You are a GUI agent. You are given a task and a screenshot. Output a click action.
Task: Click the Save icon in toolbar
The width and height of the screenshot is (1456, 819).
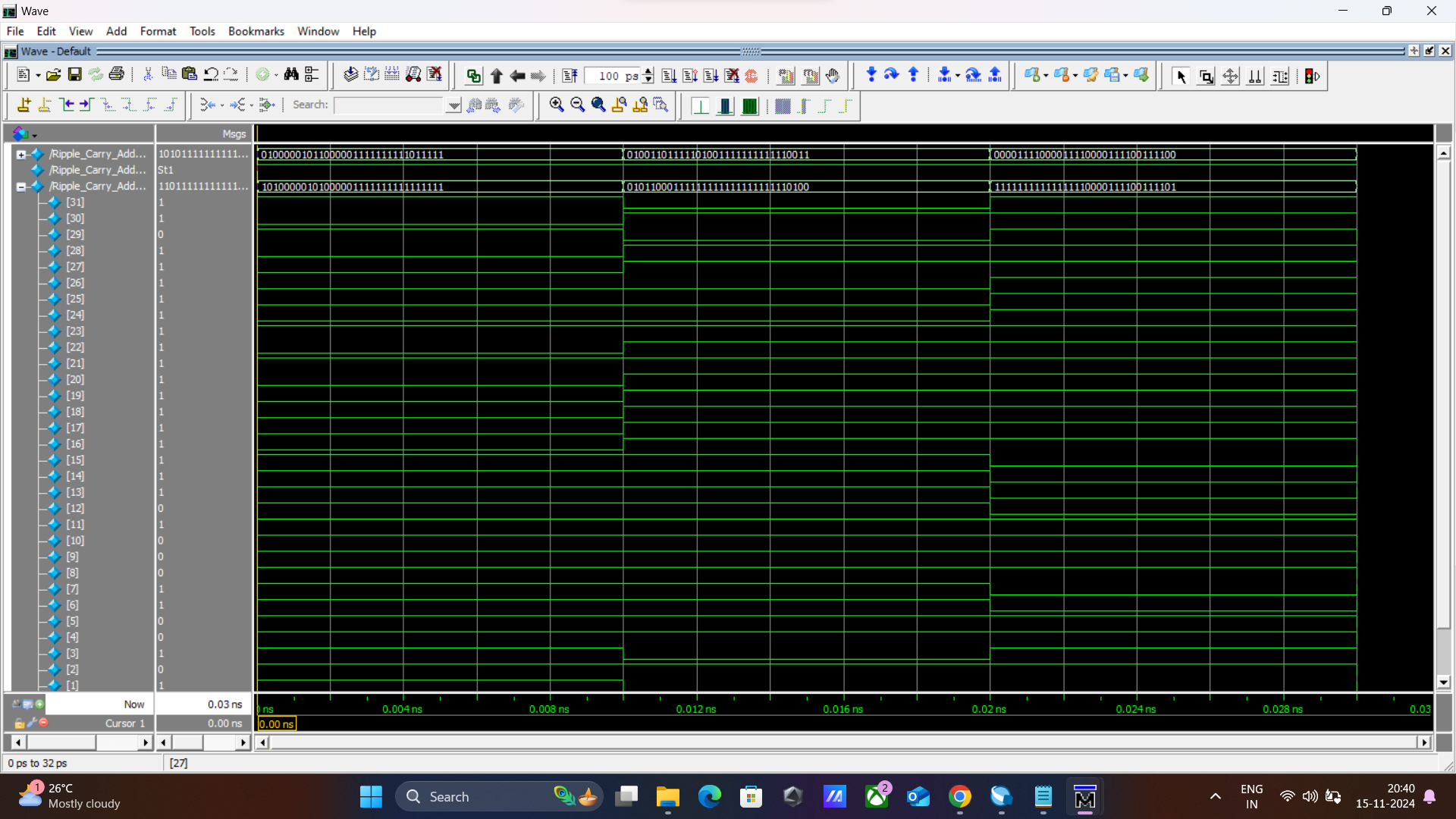(74, 74)
